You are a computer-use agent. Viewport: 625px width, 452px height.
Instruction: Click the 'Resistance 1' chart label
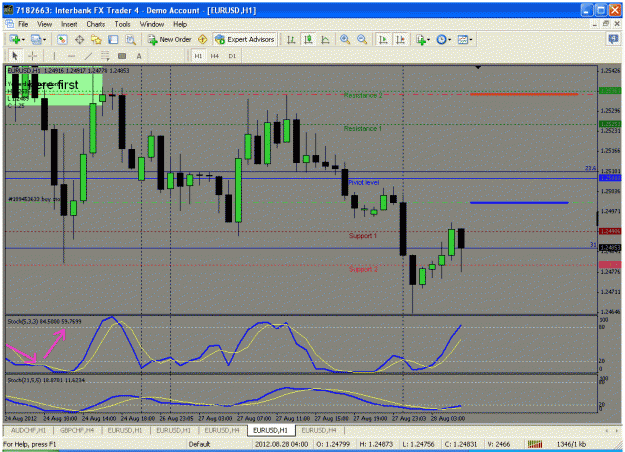tap(363, 128)
